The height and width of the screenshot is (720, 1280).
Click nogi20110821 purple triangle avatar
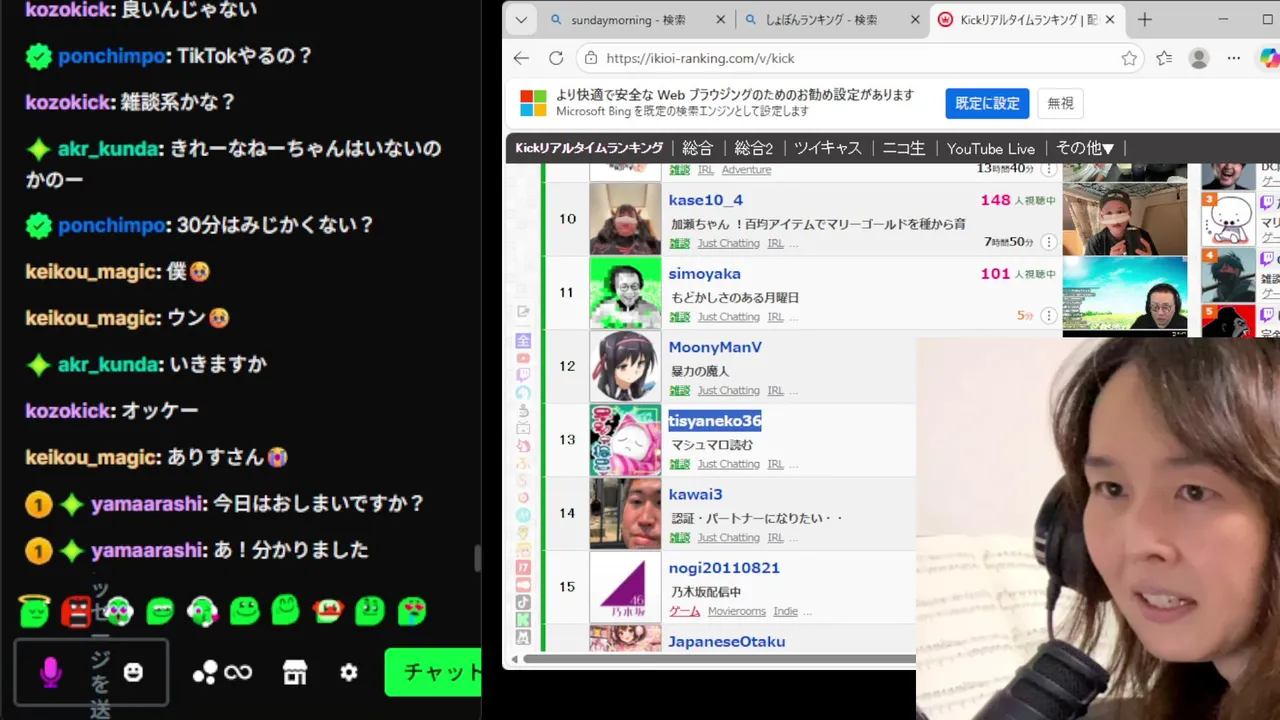pos(625,587)
